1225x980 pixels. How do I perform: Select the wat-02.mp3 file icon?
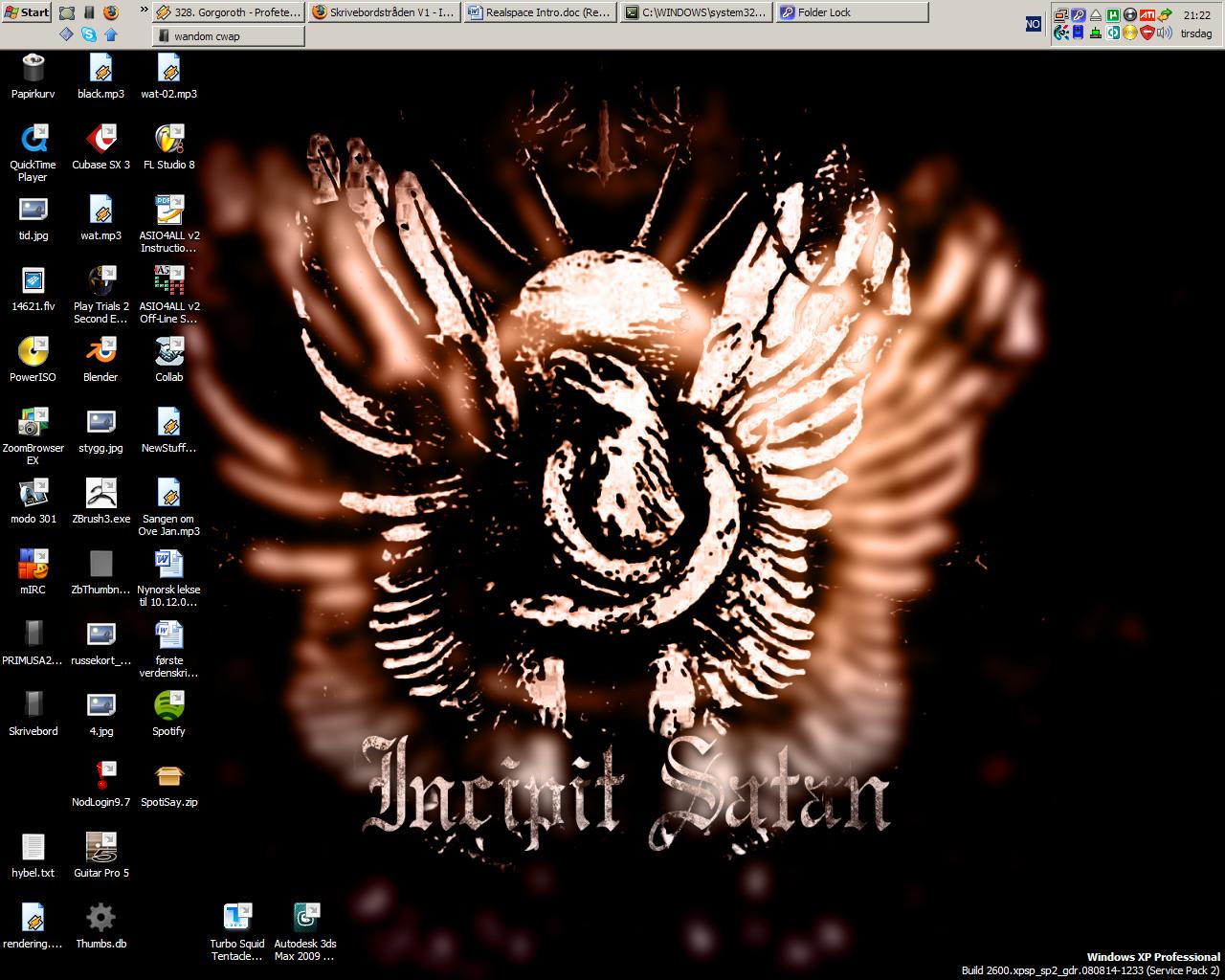click(x=168, y=77)
